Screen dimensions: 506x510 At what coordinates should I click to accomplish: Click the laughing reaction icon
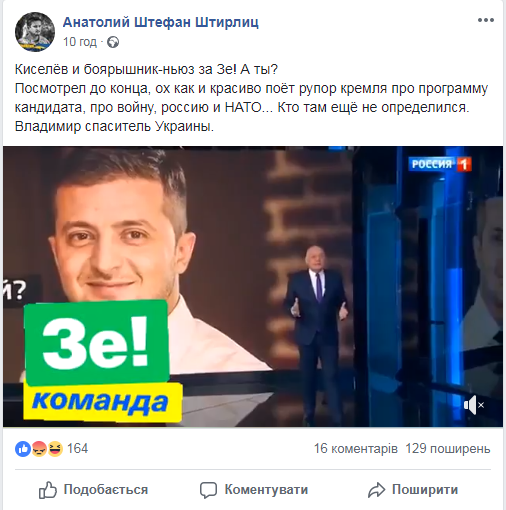point(55,449)
